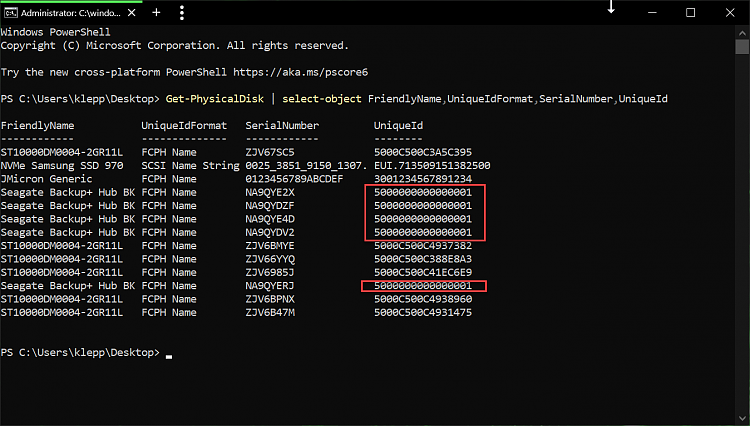Click the SerialNumber column header

[x=282, y=126]
